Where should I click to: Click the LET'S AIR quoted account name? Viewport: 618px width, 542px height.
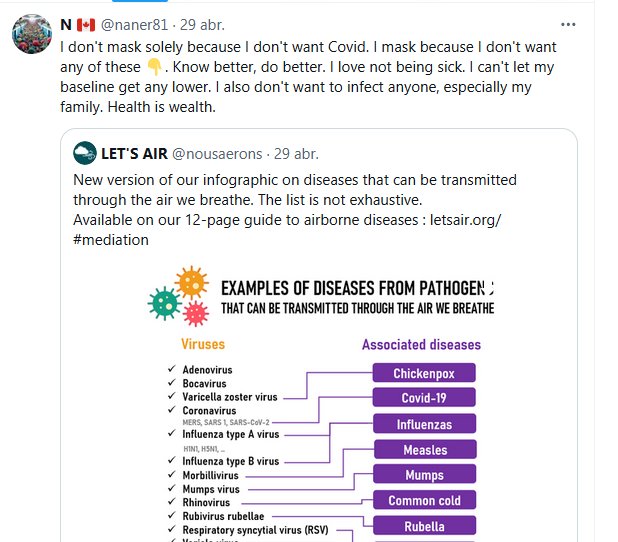(x=134, y=154)
